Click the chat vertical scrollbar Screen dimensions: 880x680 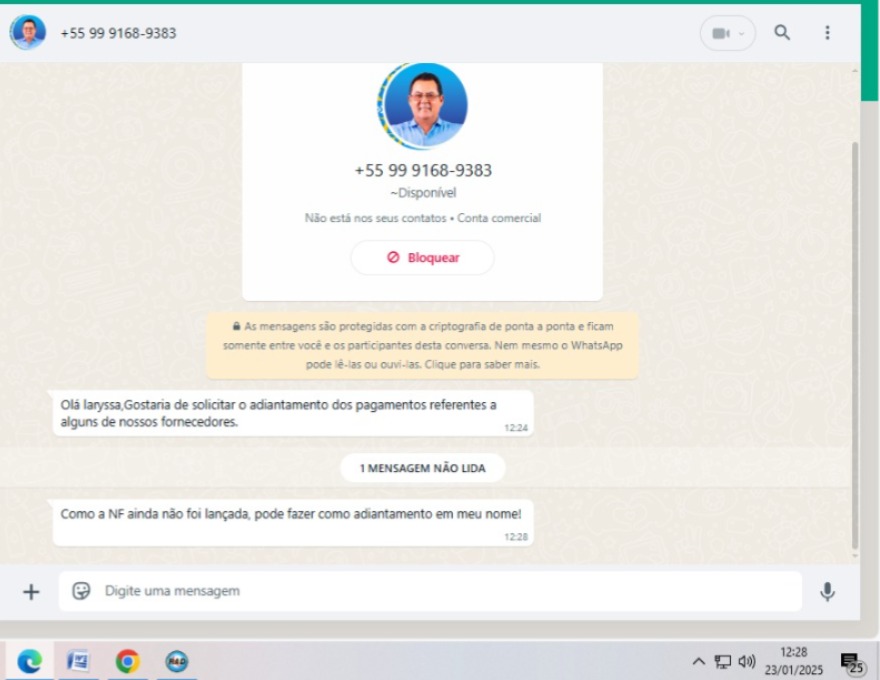pyautogui.click(x=853, y=340)
